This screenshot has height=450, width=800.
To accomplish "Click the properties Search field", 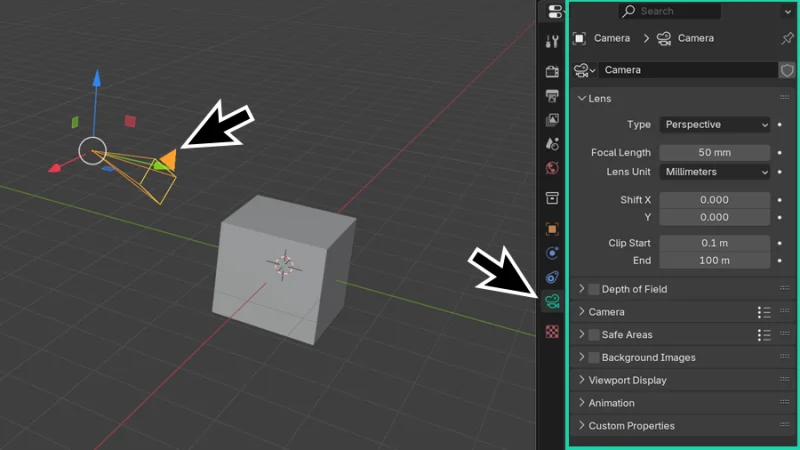I will pos(670,11).
